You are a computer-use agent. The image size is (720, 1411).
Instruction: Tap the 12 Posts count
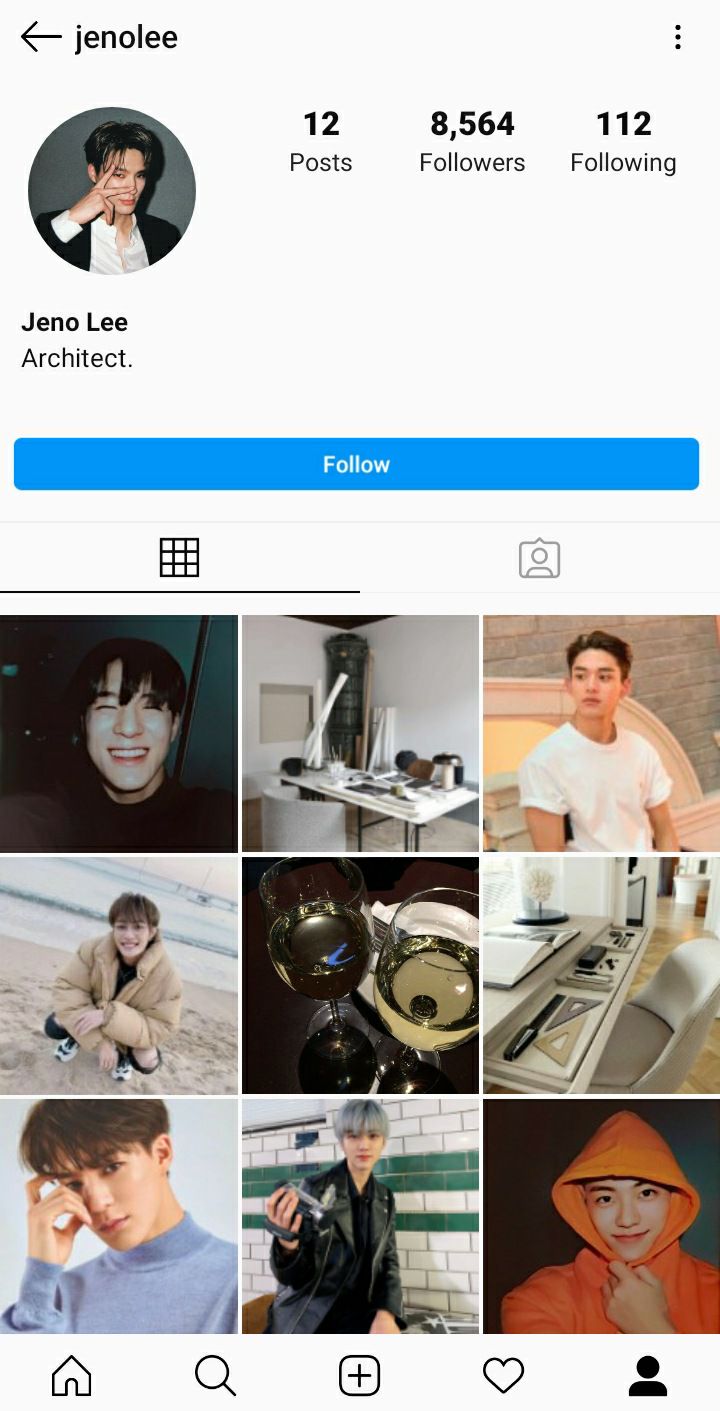(x=321, y=141)
